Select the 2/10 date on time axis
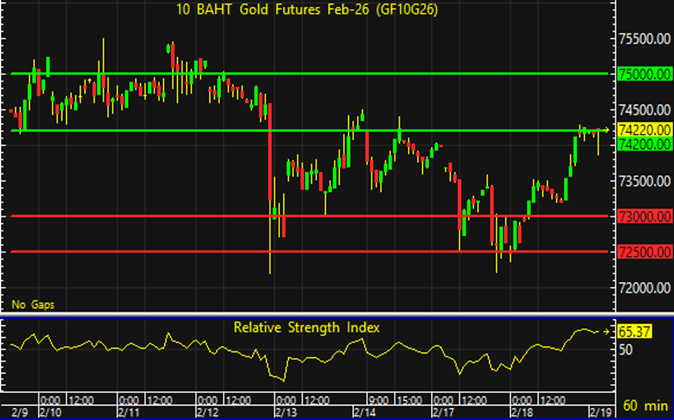 [x=50, y=411]
